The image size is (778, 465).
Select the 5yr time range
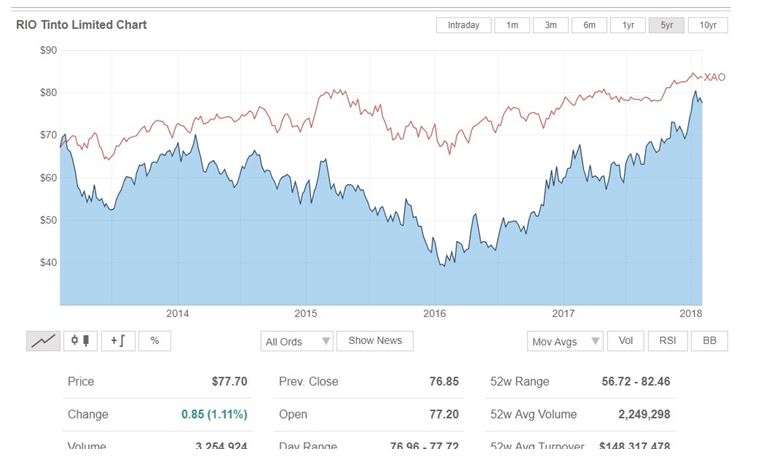pyautogui.click(x=666, y=25)
